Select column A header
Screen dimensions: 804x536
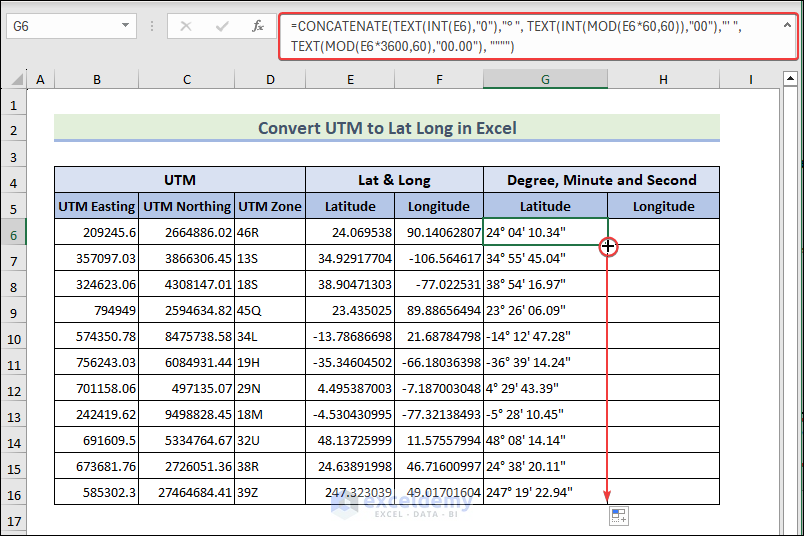[40, 80]
